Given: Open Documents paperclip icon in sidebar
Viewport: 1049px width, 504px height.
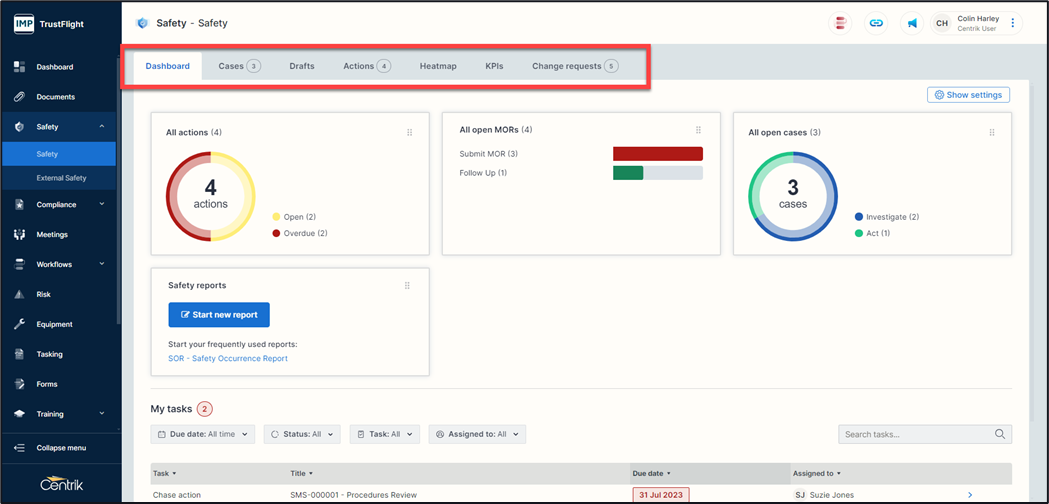Looking at the screenshot, I should coord(19,97).
